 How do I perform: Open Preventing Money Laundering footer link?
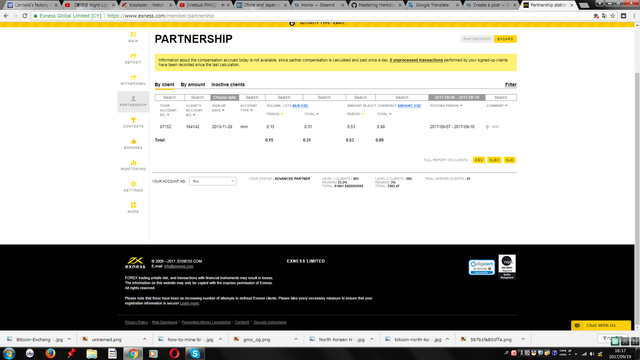coord(206,322)
